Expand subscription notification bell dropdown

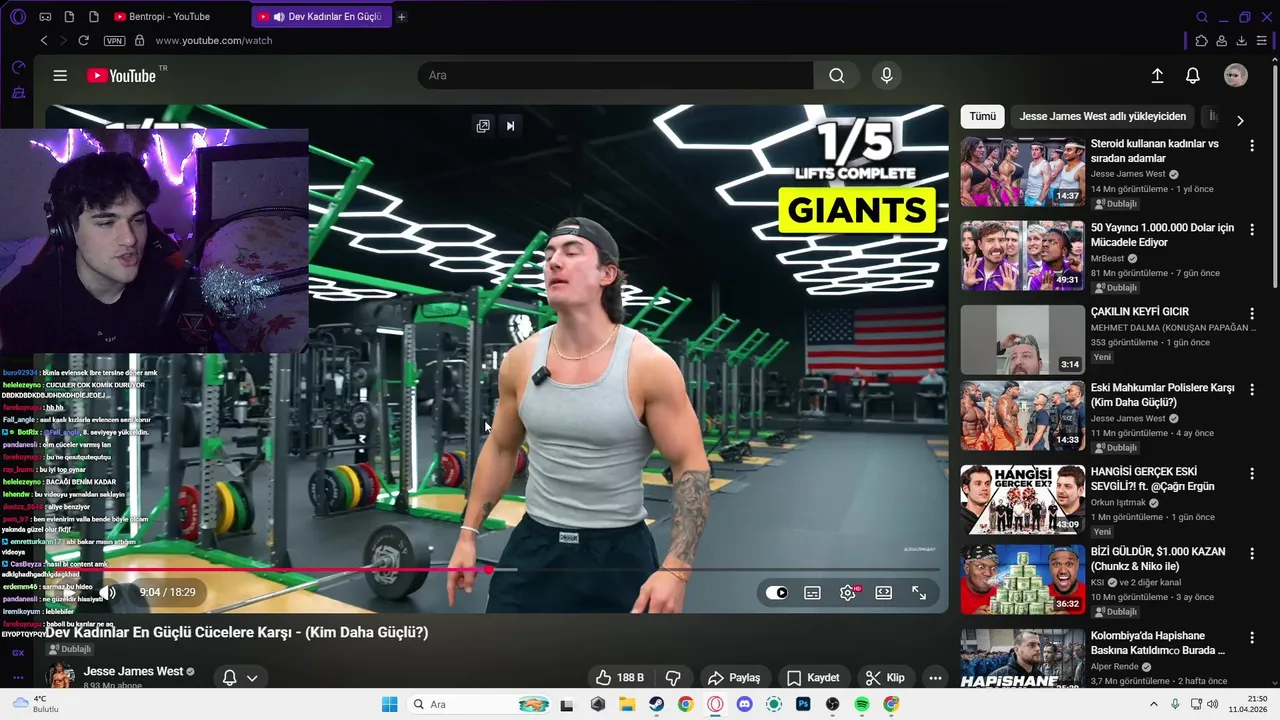tap(240, 678)
